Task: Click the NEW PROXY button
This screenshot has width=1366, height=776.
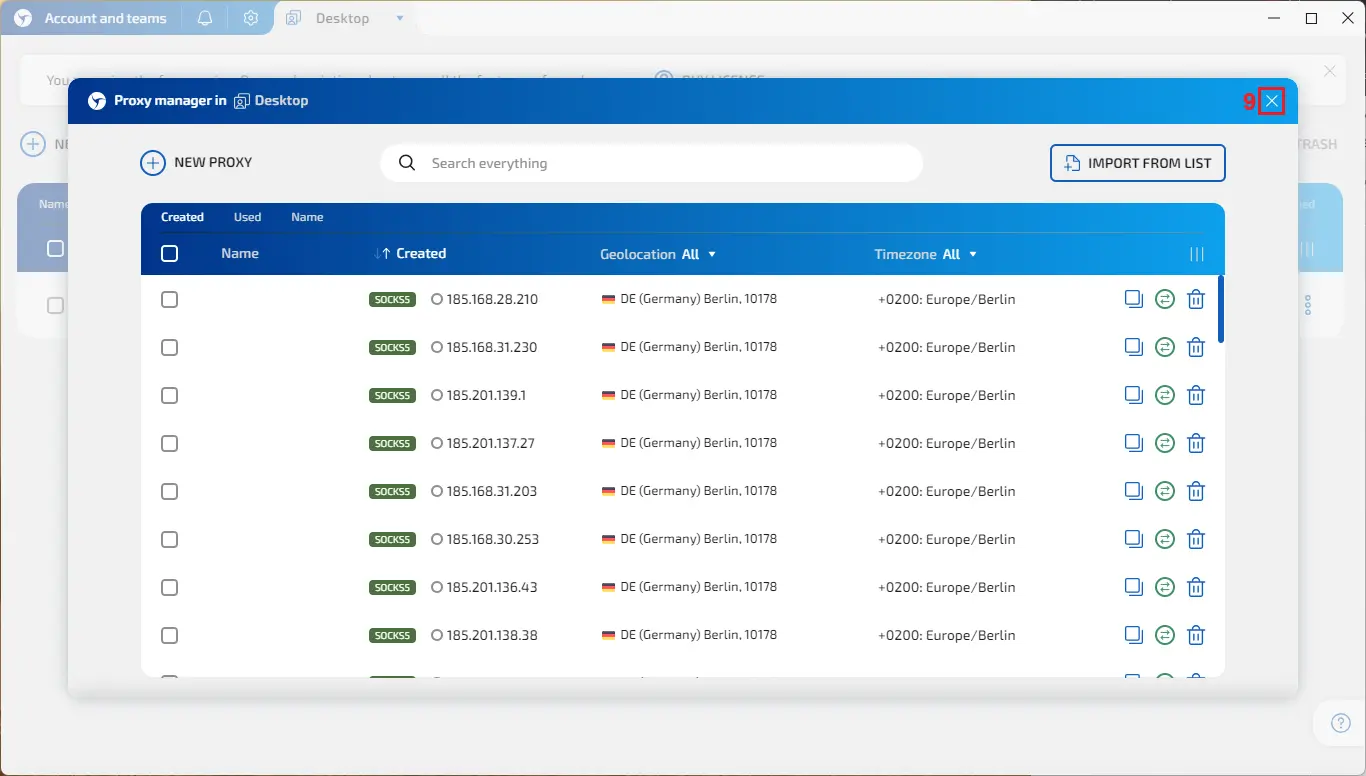Action: coord(196,163)
